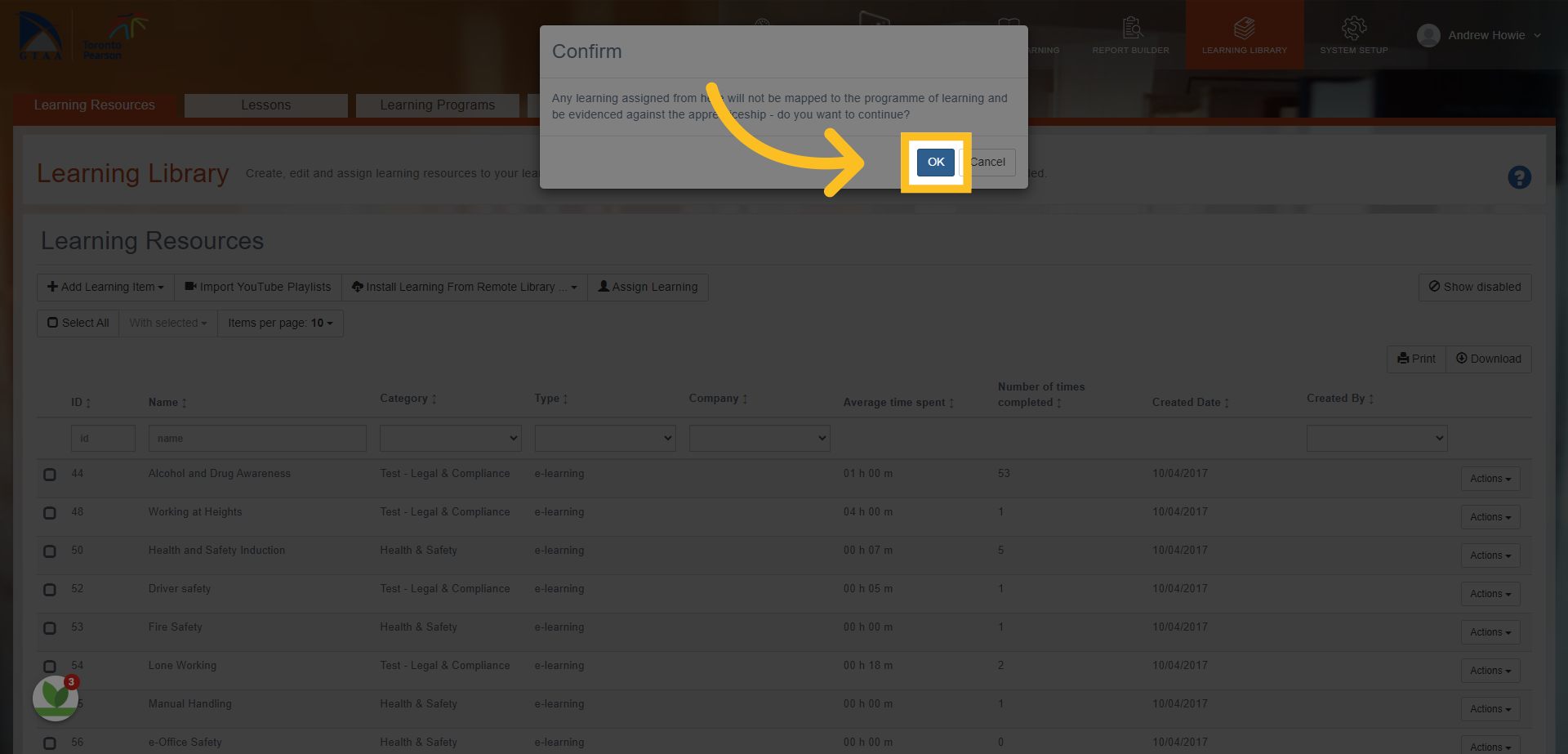Open the green leaf chat widget
Screen dimensions: 1568x754
point(56,697)
